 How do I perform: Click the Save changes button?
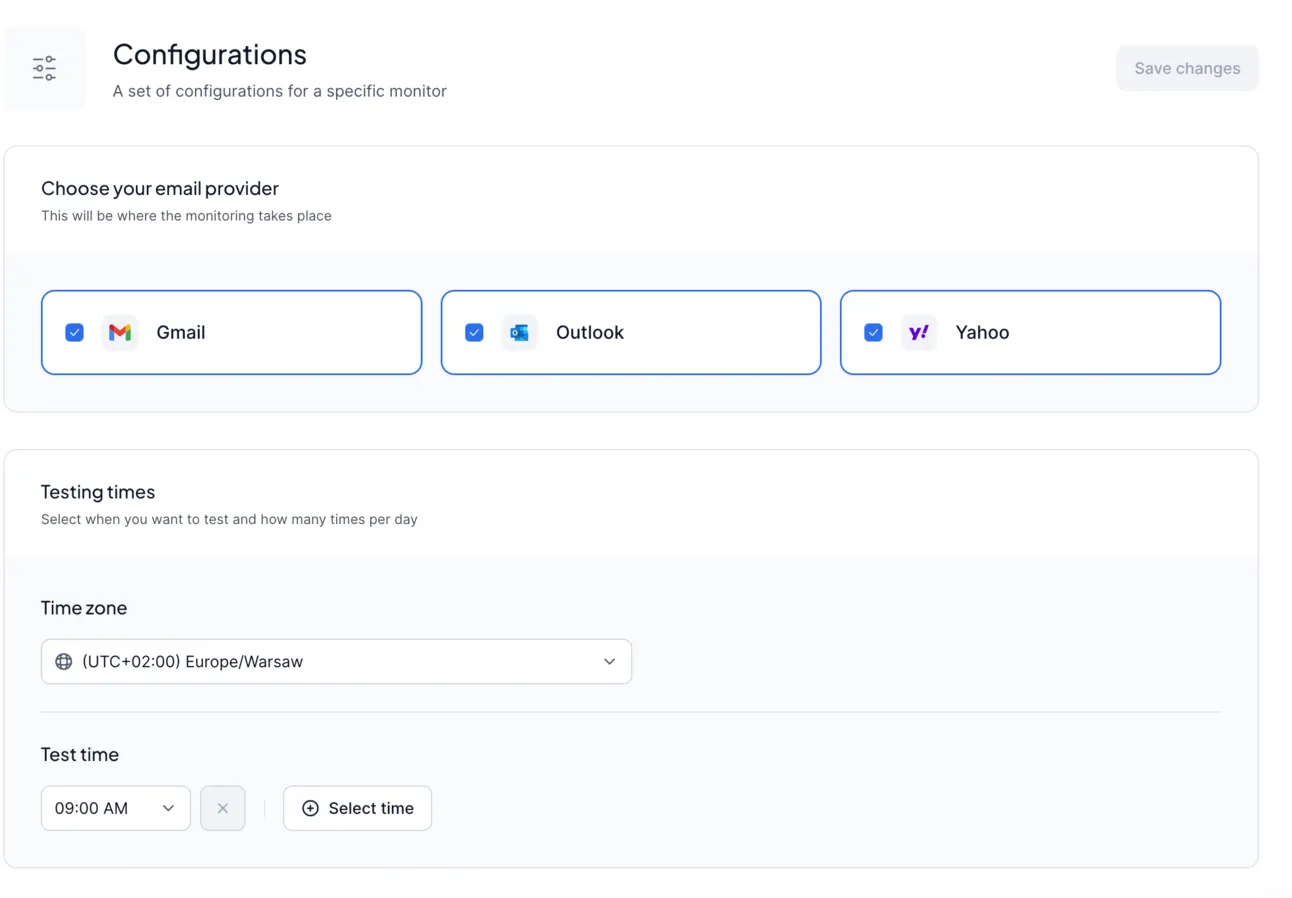coord(1187,68)
